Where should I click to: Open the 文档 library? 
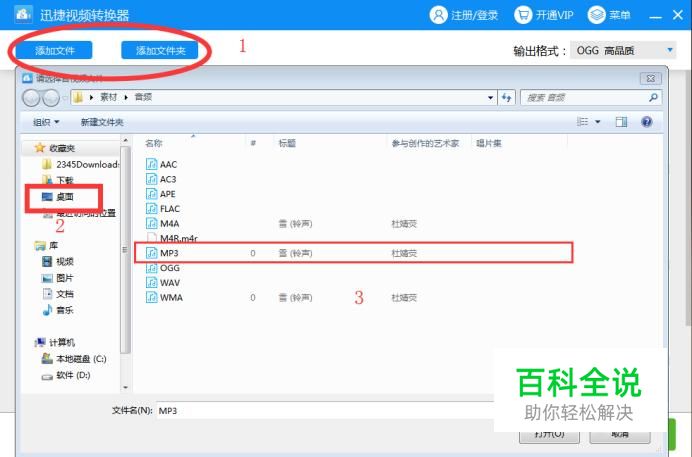click(58, 294)
